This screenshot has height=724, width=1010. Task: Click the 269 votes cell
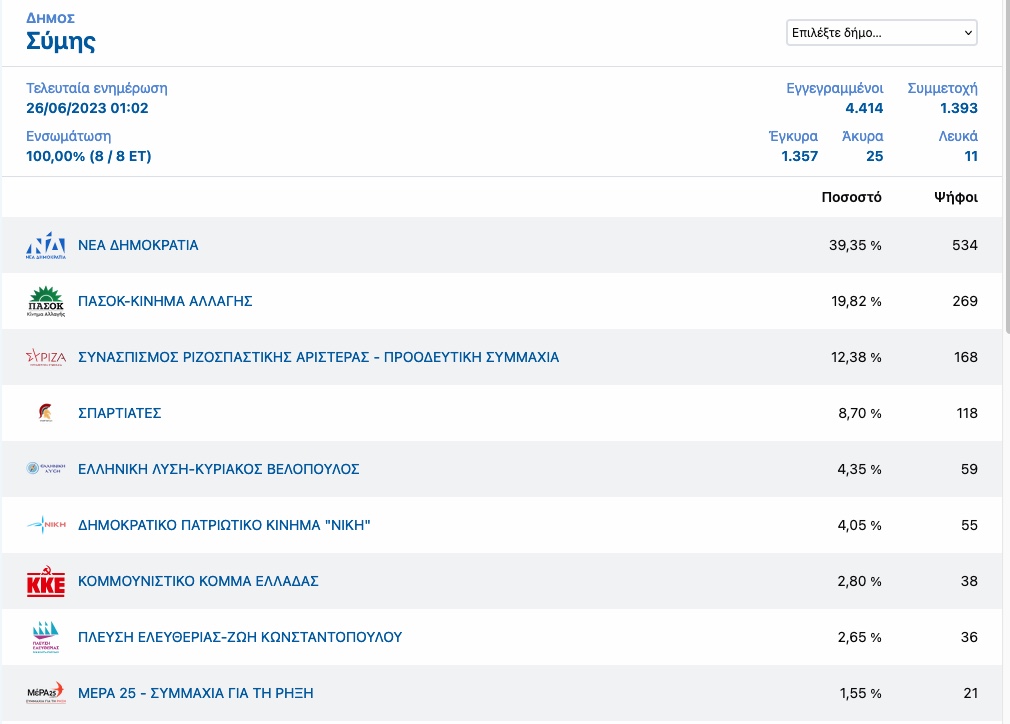pyautogui.click(x=965, y=301)
